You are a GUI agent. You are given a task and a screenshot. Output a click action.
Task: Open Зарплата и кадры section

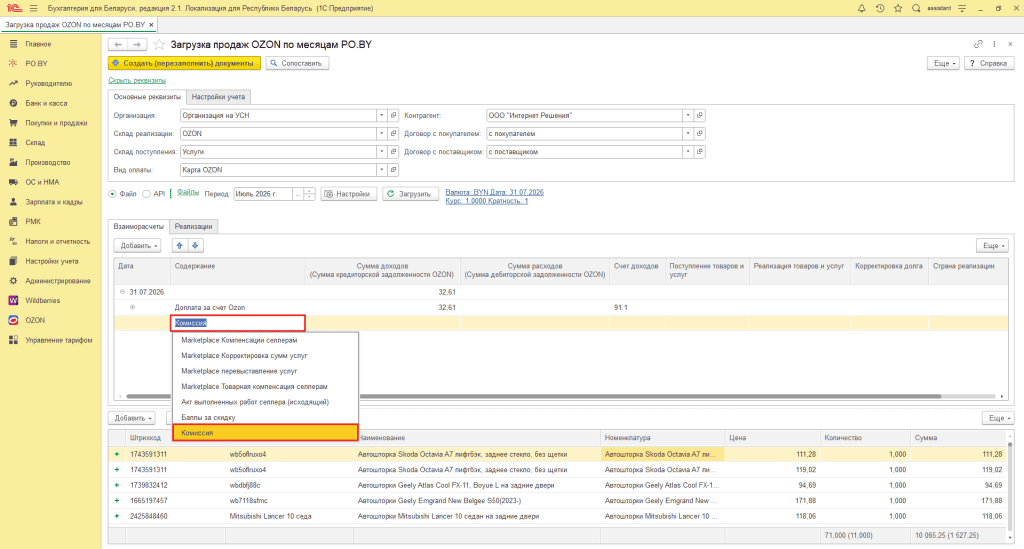54,202
